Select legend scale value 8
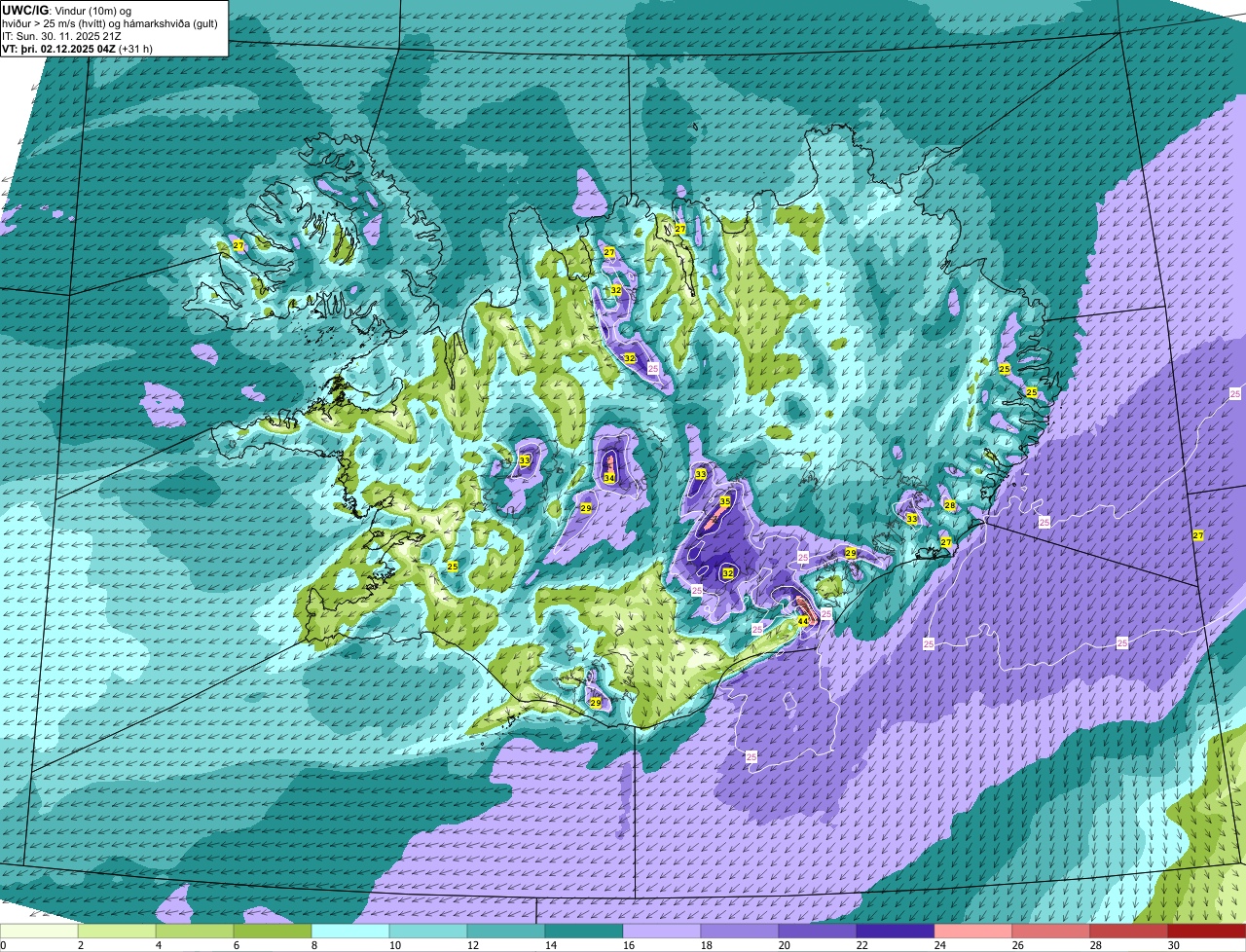 click(x=313, y=945)
